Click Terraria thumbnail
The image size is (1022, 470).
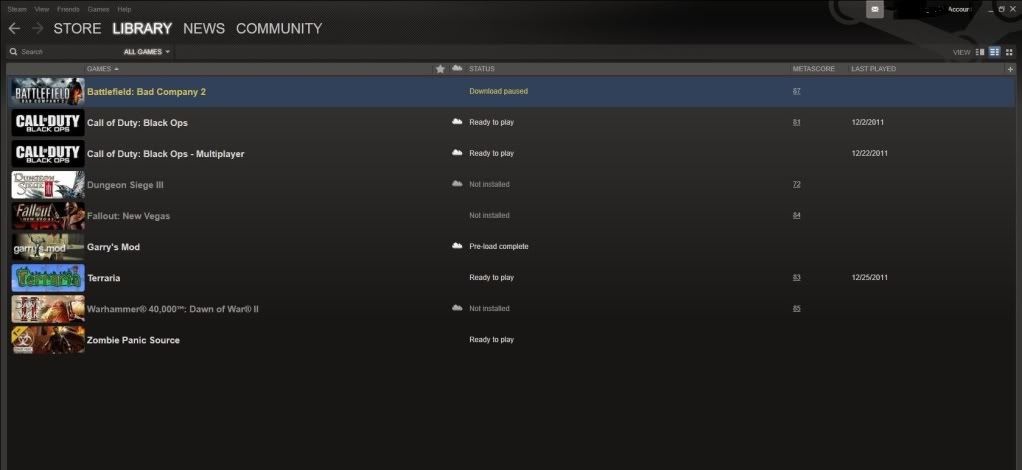tap(48, 278)
